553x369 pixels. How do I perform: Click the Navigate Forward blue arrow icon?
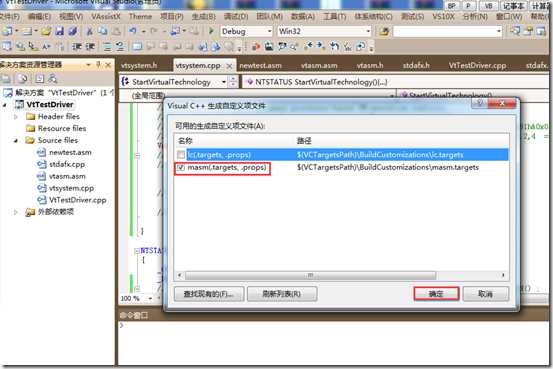pyautogui.click(x=320, y=46)
